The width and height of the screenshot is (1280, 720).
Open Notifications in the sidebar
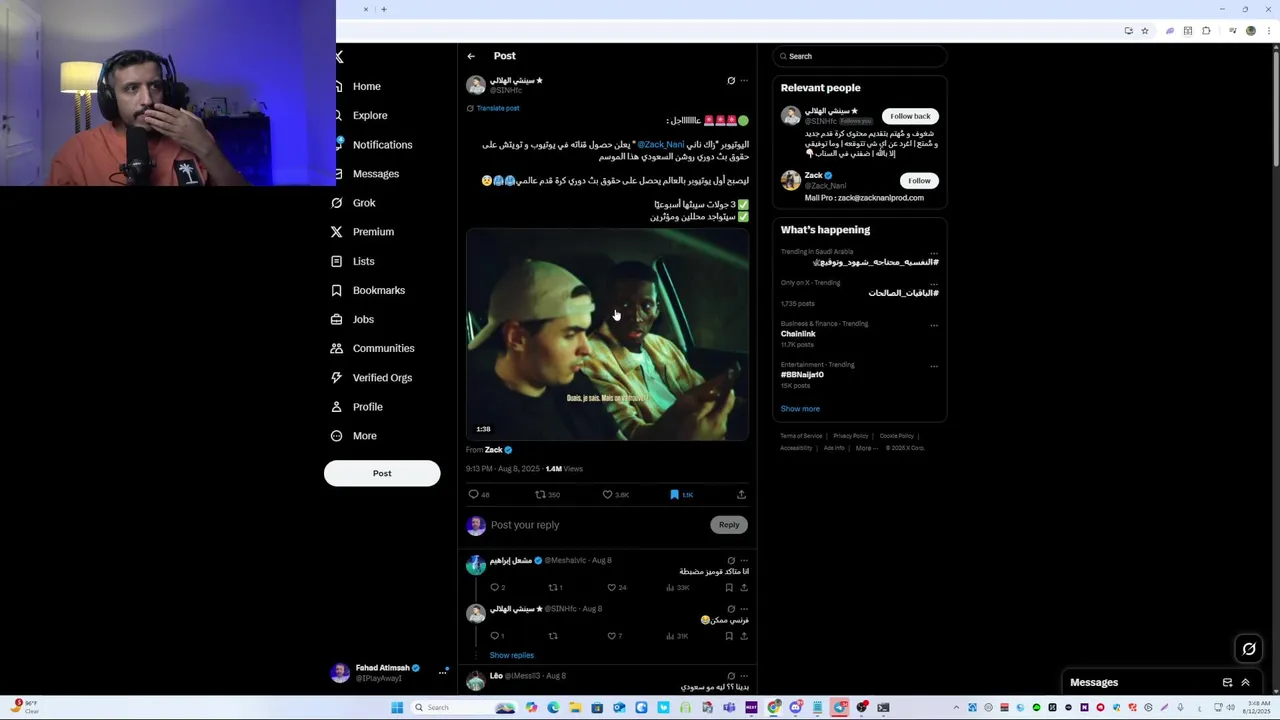tap(382, 145)
